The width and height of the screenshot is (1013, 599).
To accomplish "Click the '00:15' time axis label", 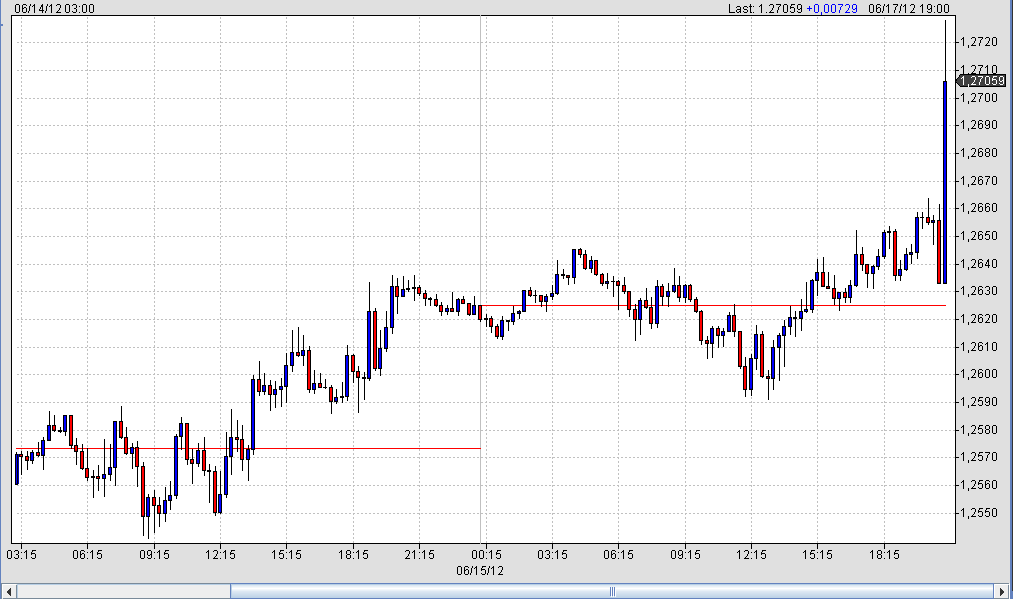I will coord(486,554).
